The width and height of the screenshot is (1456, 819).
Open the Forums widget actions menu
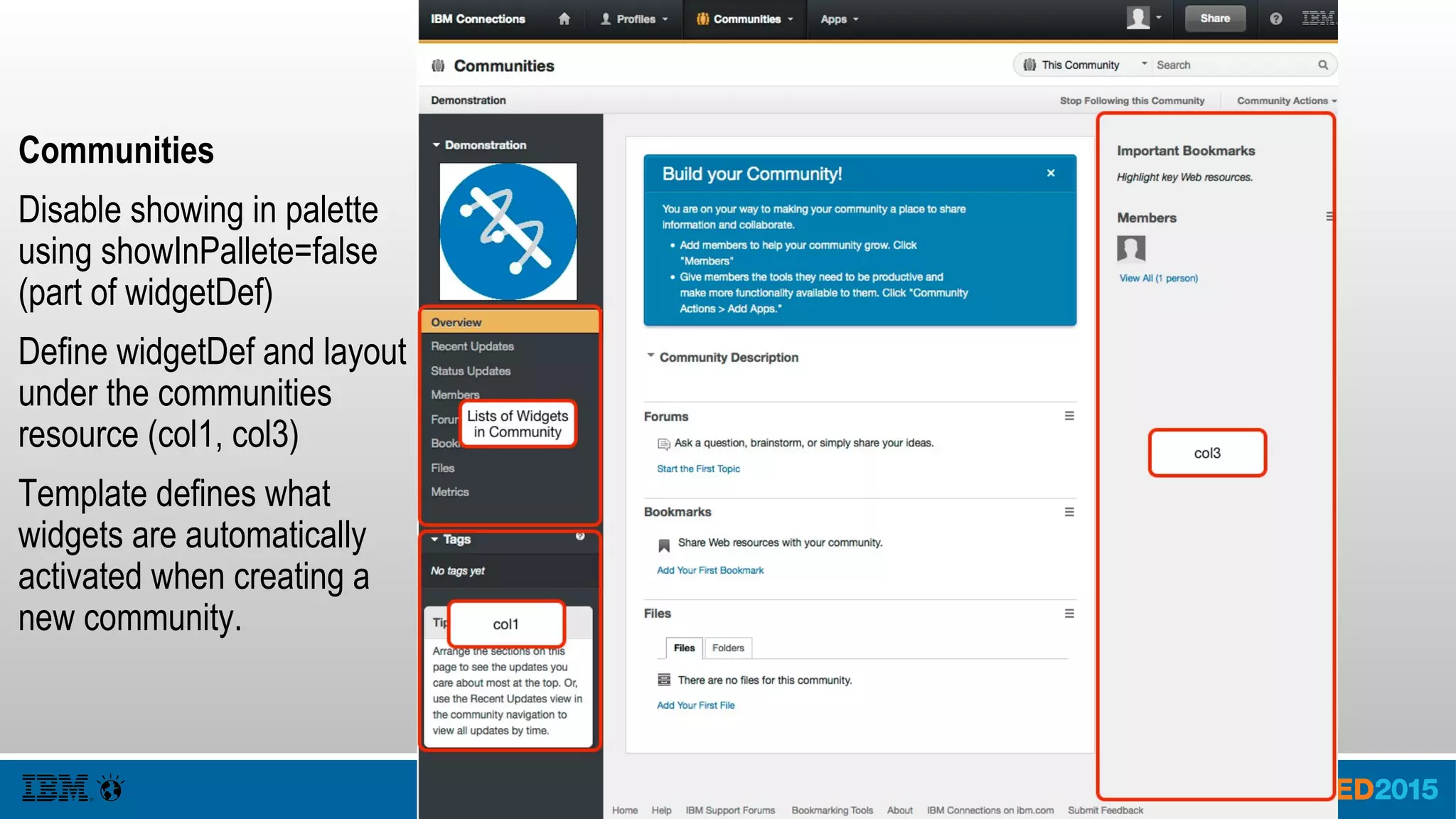tap(1069, 416)
